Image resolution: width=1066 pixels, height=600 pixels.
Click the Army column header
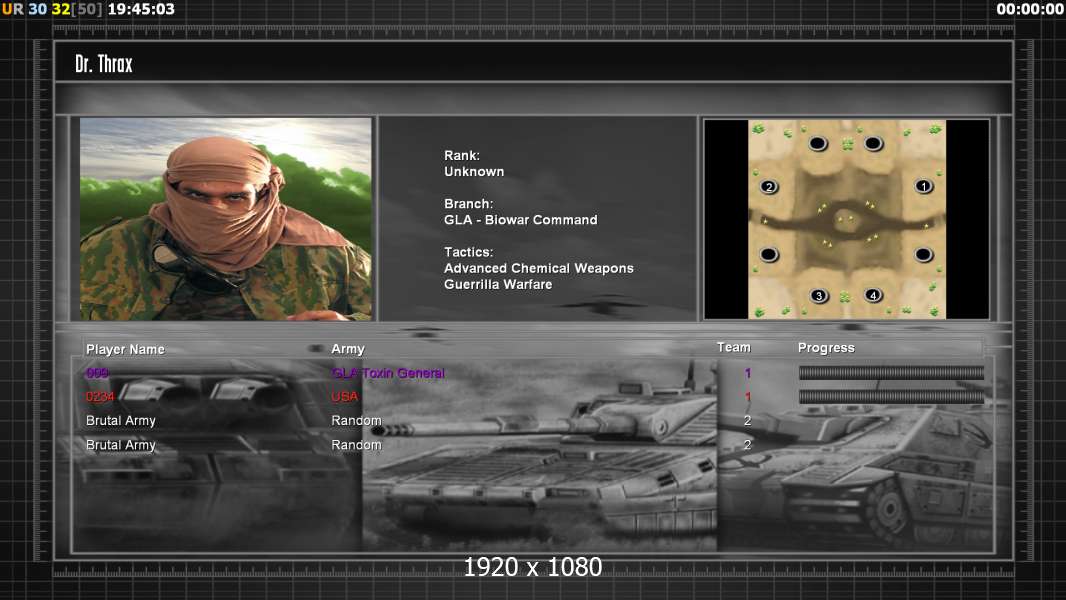348,349
